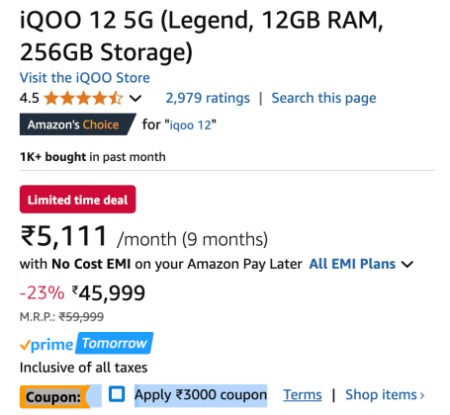Click the Amazon's Choice badge
450x415 pixels.
coord(77,124)
